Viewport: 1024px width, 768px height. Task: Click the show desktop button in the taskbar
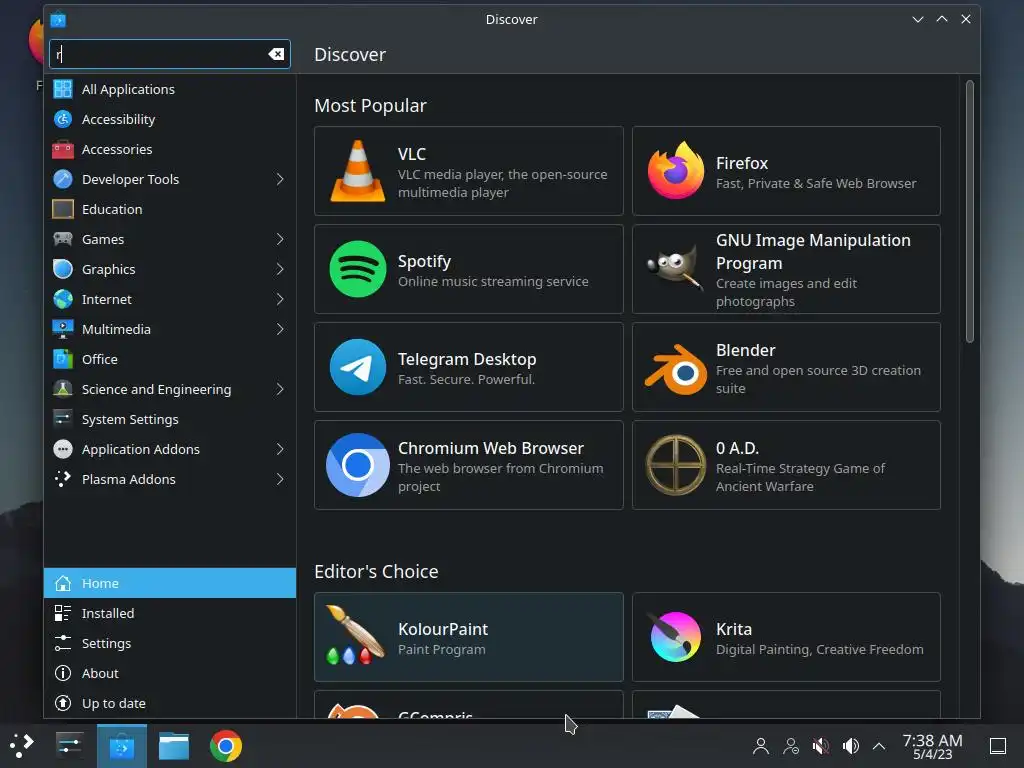997,746
